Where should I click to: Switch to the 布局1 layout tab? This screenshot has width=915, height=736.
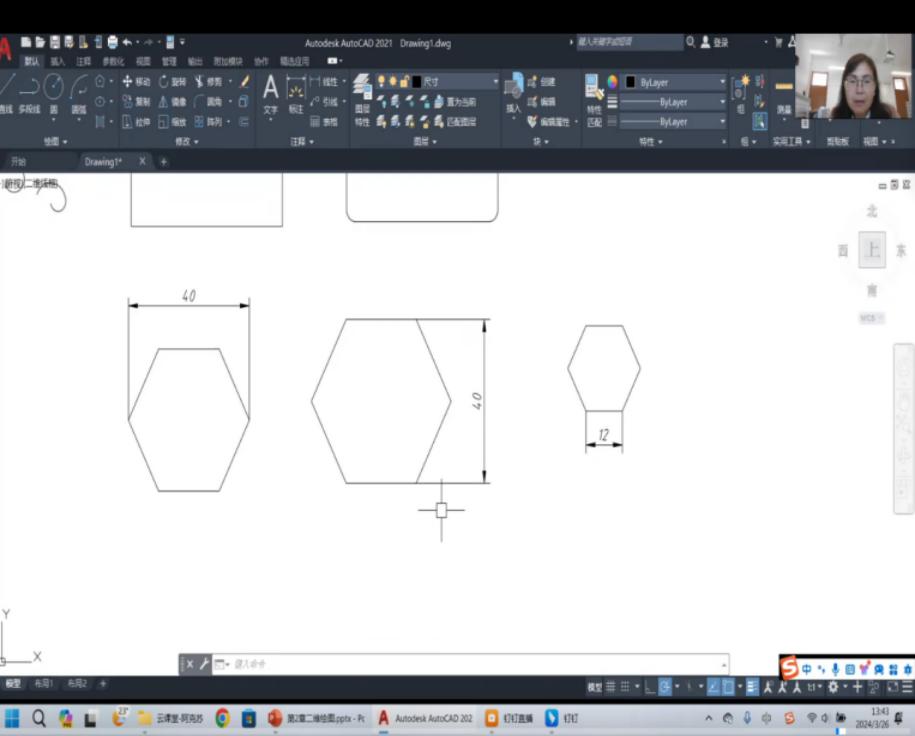coord(43,684)
